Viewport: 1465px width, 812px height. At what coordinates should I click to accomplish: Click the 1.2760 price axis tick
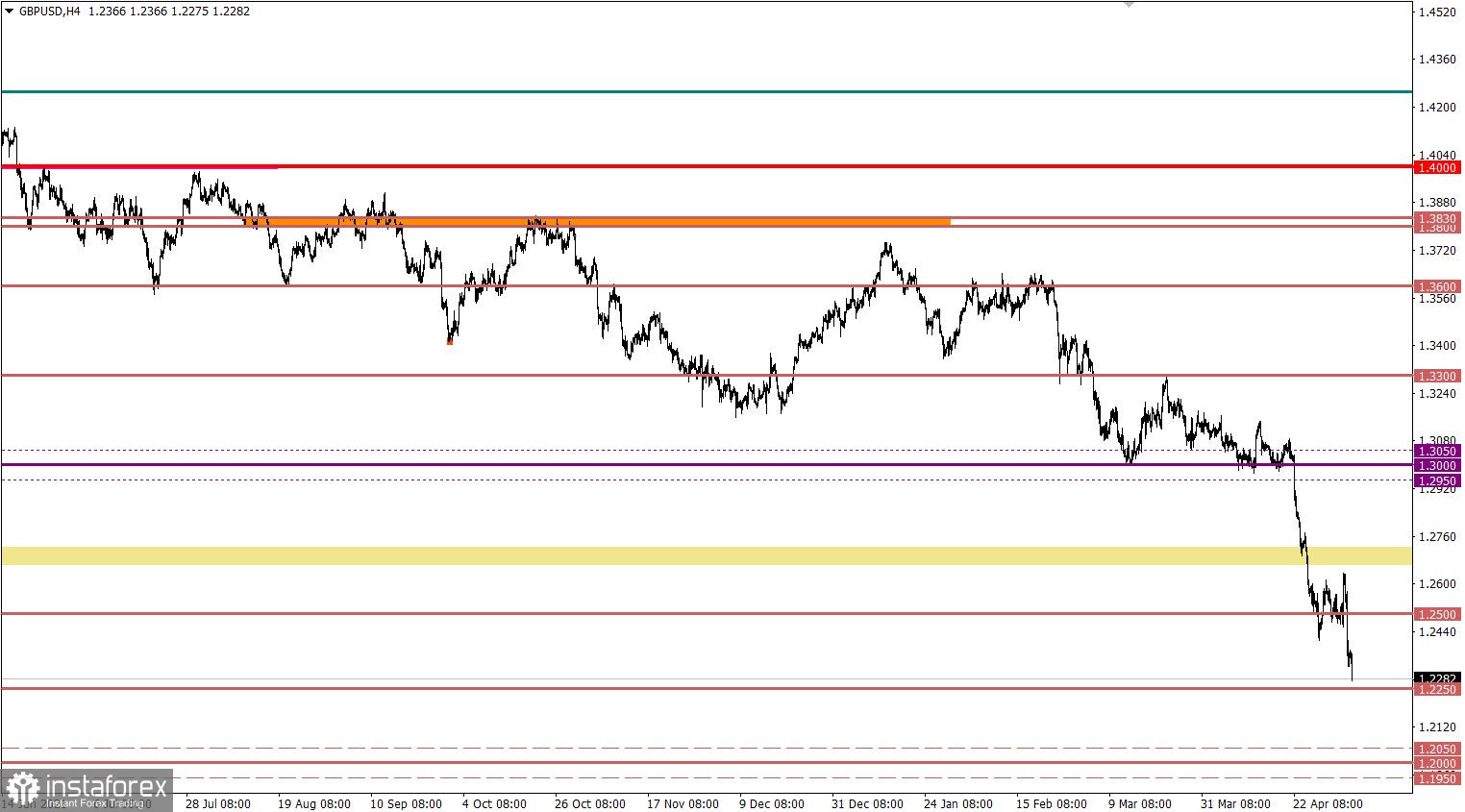1438,536
